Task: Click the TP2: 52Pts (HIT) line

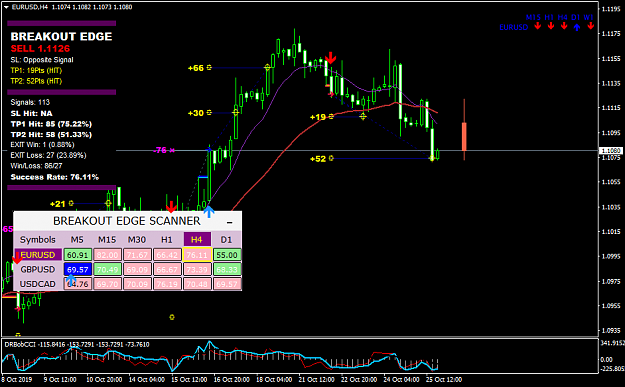Action: [x=36, y=81]
